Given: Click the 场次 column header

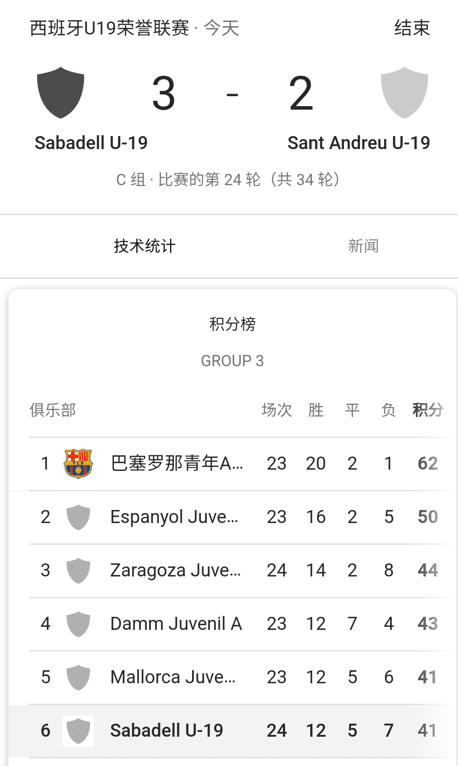Looking at the screenshot, I should tap(276, 410).
